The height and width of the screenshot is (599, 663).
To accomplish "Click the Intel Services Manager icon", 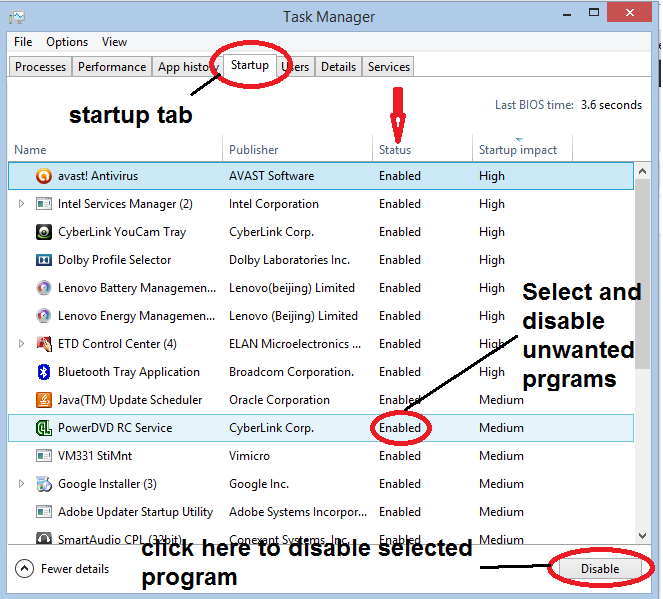I will tap(44, 204).
